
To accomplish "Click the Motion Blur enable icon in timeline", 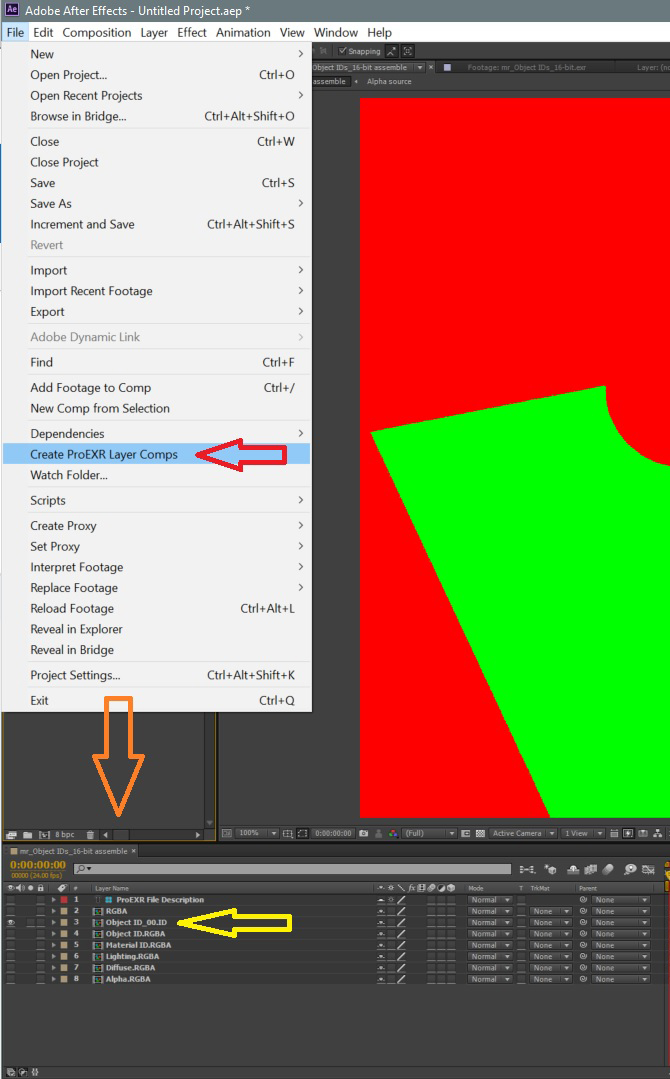I will 607,870.
